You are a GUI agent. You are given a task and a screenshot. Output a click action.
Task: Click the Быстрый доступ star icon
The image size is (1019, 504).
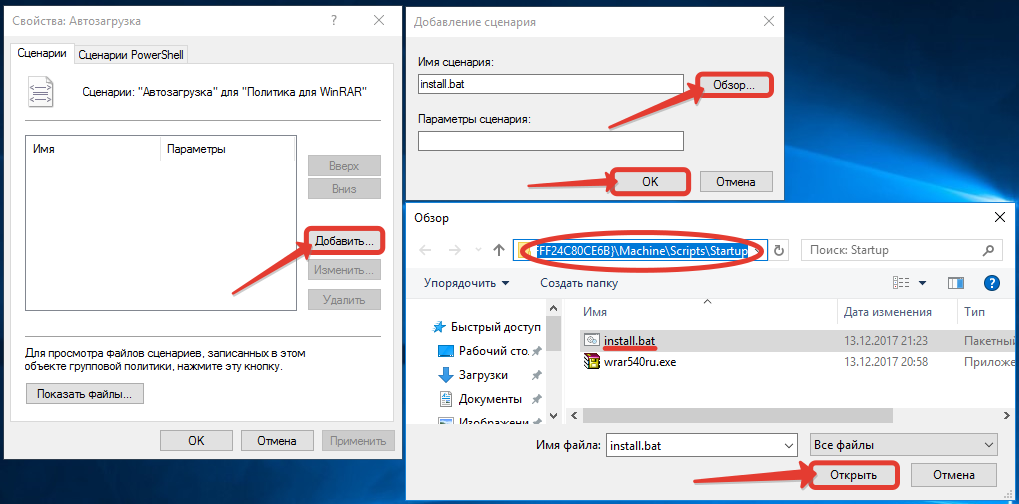[x=440, y=327]
